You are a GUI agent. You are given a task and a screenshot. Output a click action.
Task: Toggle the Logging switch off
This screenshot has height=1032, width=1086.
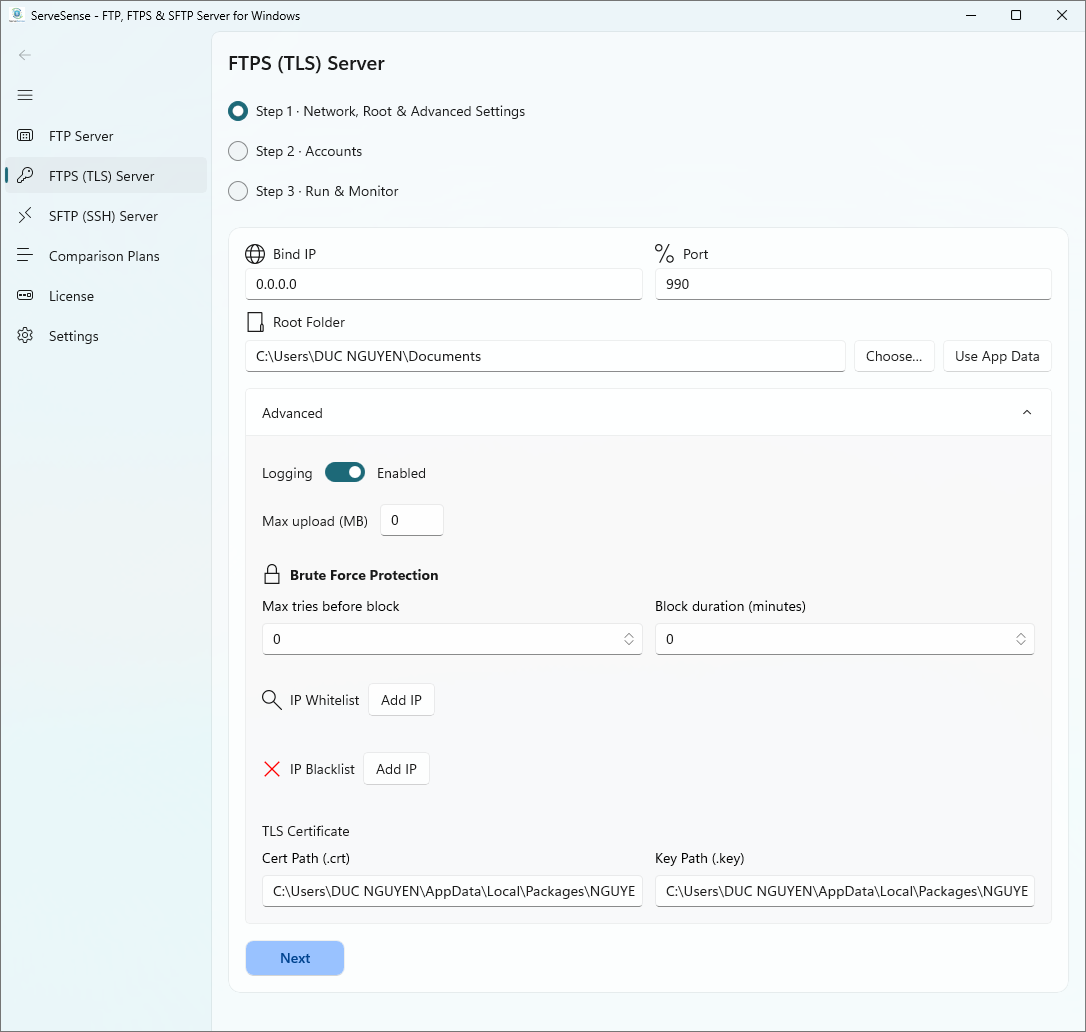coord(345,472)
